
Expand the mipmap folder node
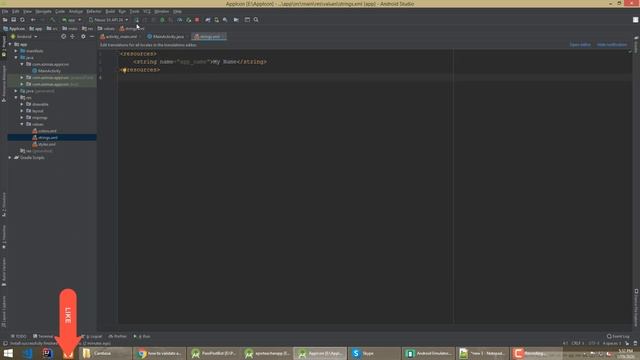(22, 118)
